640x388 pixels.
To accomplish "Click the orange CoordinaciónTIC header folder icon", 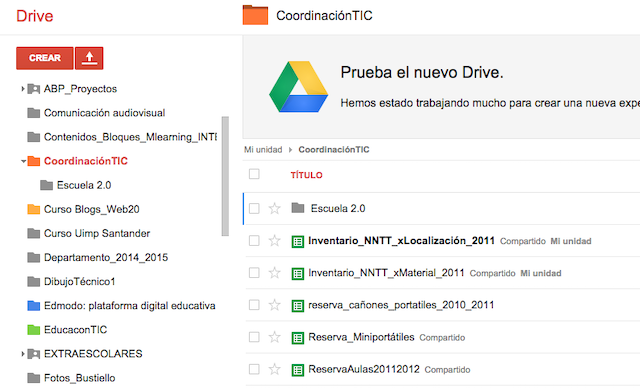I will (255, 15).
